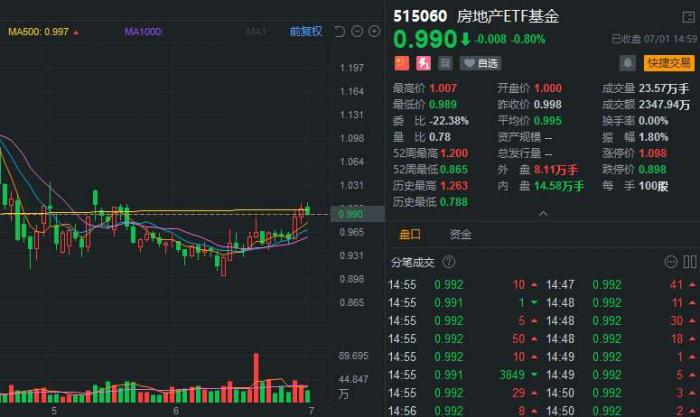Switch to 盘口 tab
Screen dimensions: 700x417
point(409,234)
